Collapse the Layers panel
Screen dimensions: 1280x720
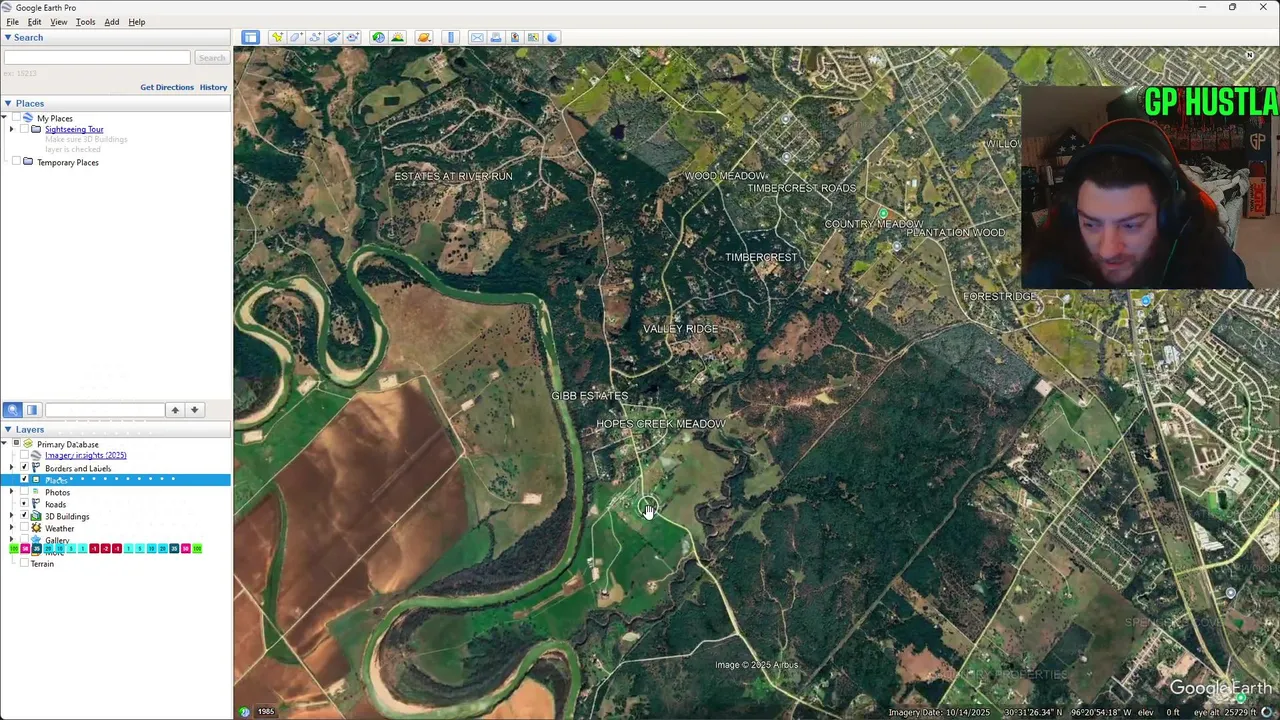pos(8,429)
